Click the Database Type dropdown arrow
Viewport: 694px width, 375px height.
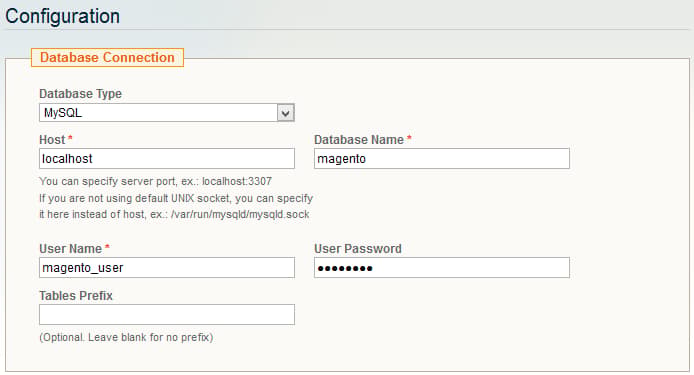285,113
